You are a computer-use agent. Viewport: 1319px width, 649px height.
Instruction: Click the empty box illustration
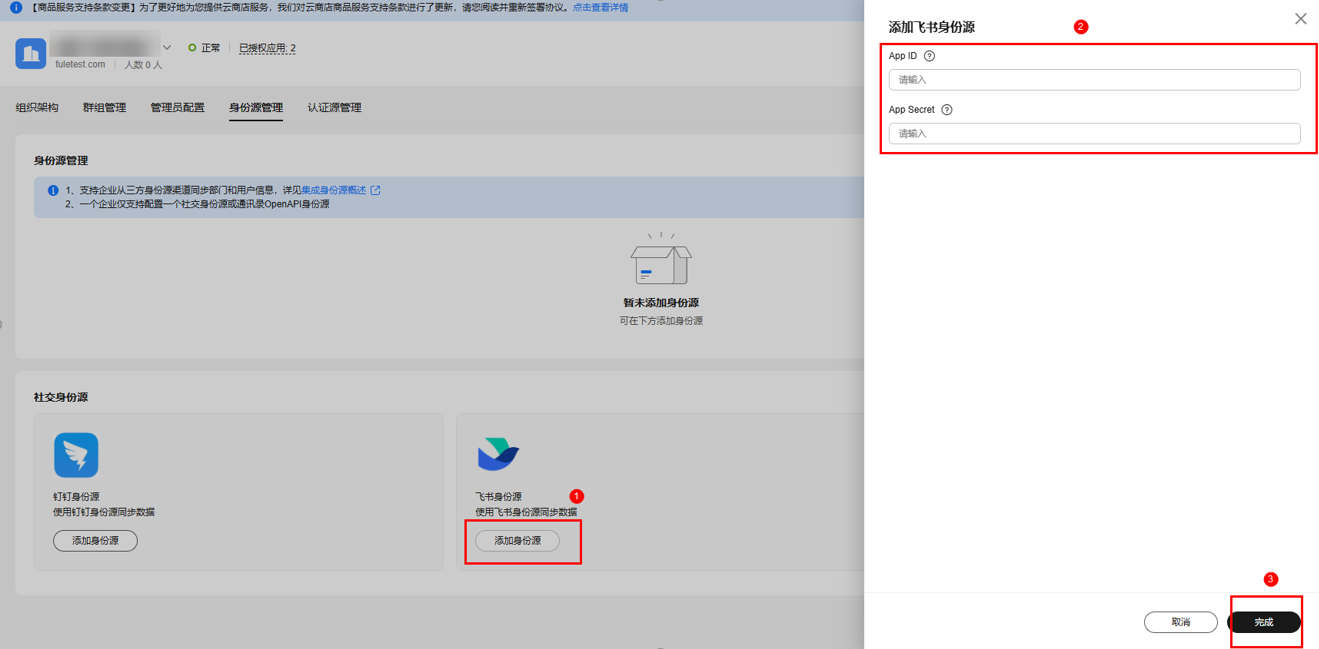click(x=660, y=262)
